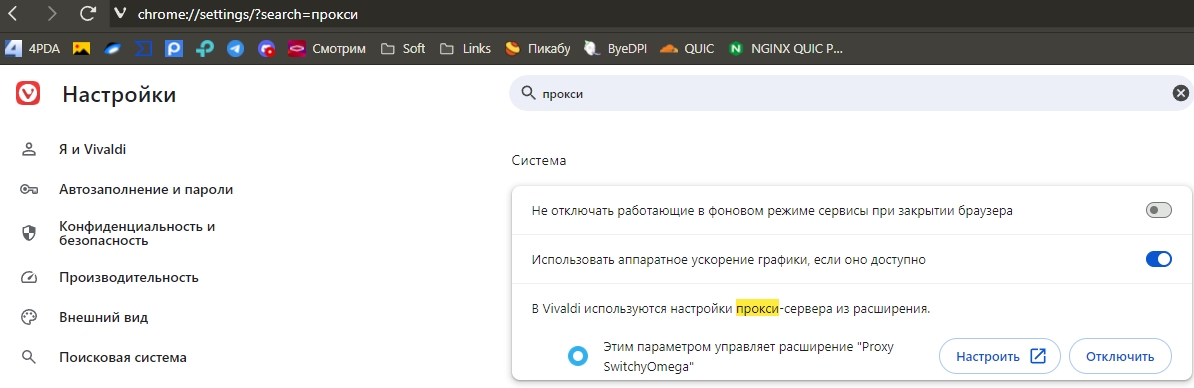The image size is (1194, 388).
Task: Click the person icon next to Я и Vivaldi
Action: click(x=29, y=149)
